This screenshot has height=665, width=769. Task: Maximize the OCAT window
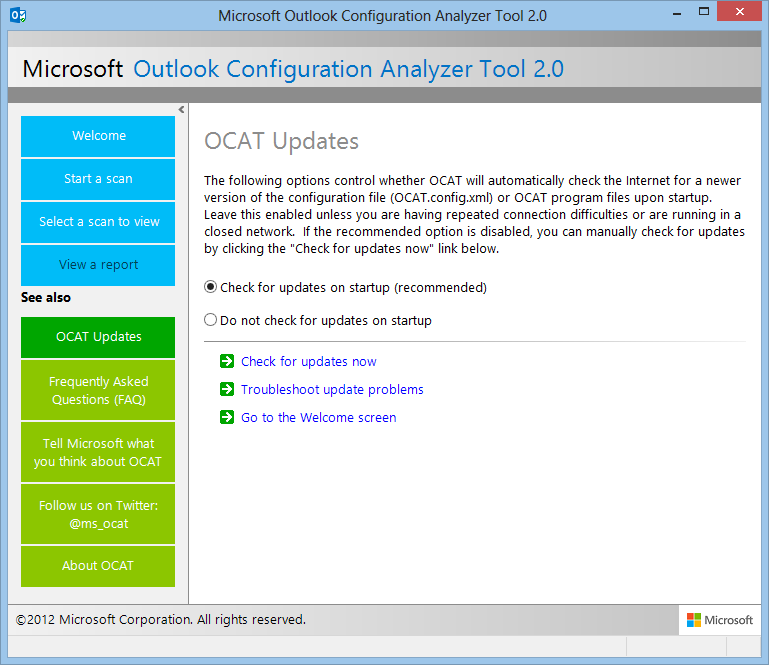click(704, 12)
